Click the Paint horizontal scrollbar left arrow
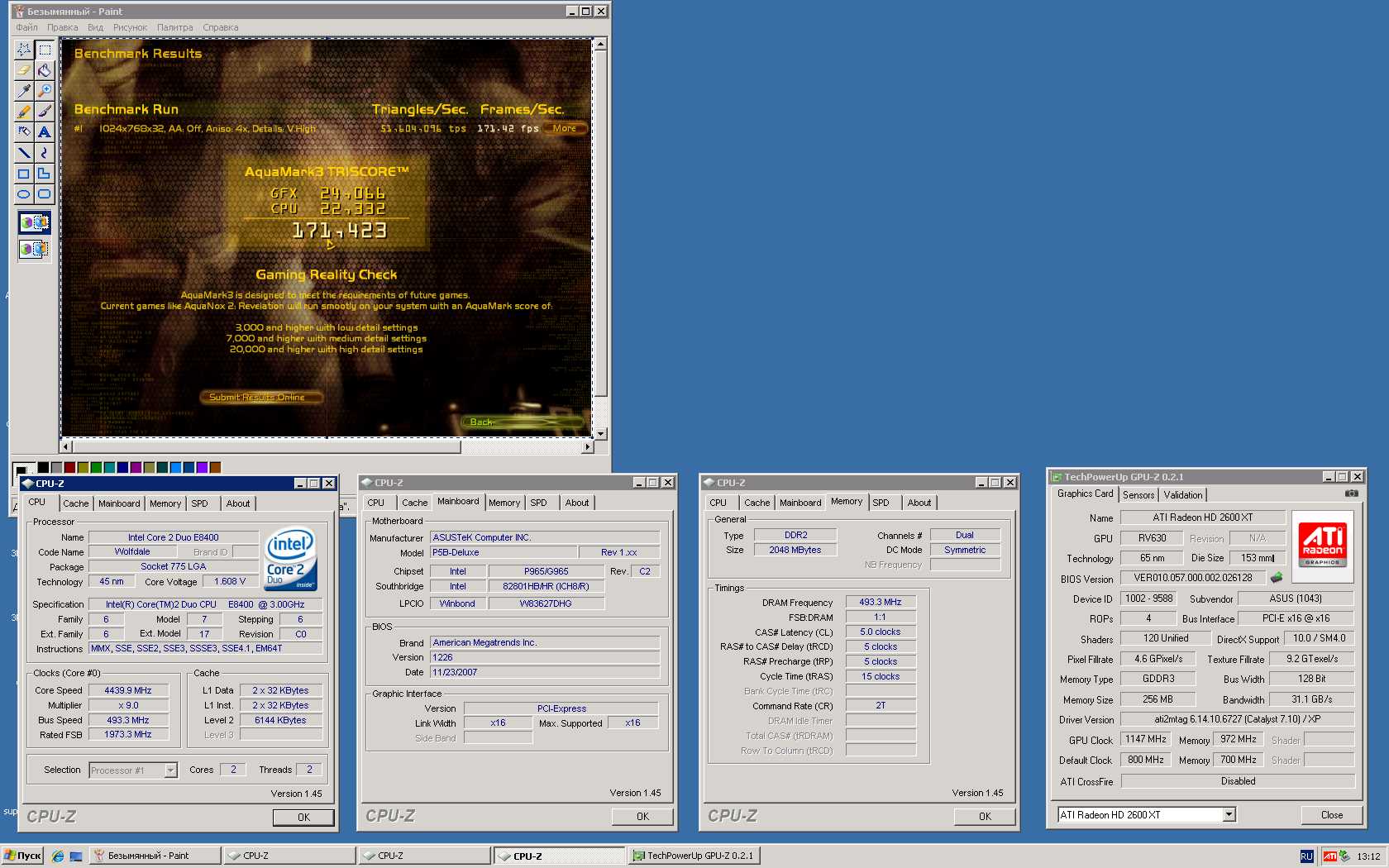The height and width of the screenshot is (868, 1389). click(x=67, y=446)
